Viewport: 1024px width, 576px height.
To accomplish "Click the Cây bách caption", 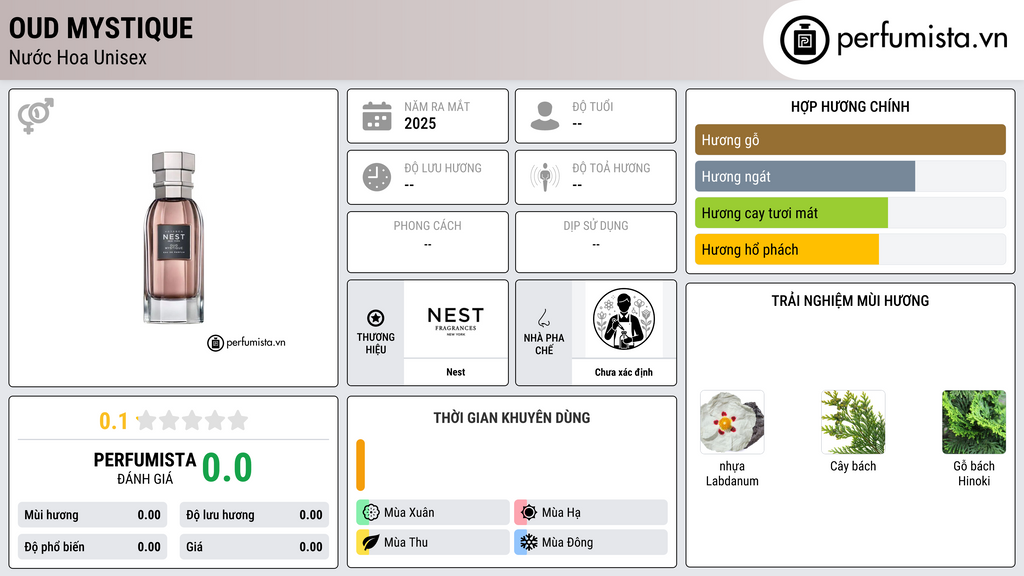I will (853, 466).
